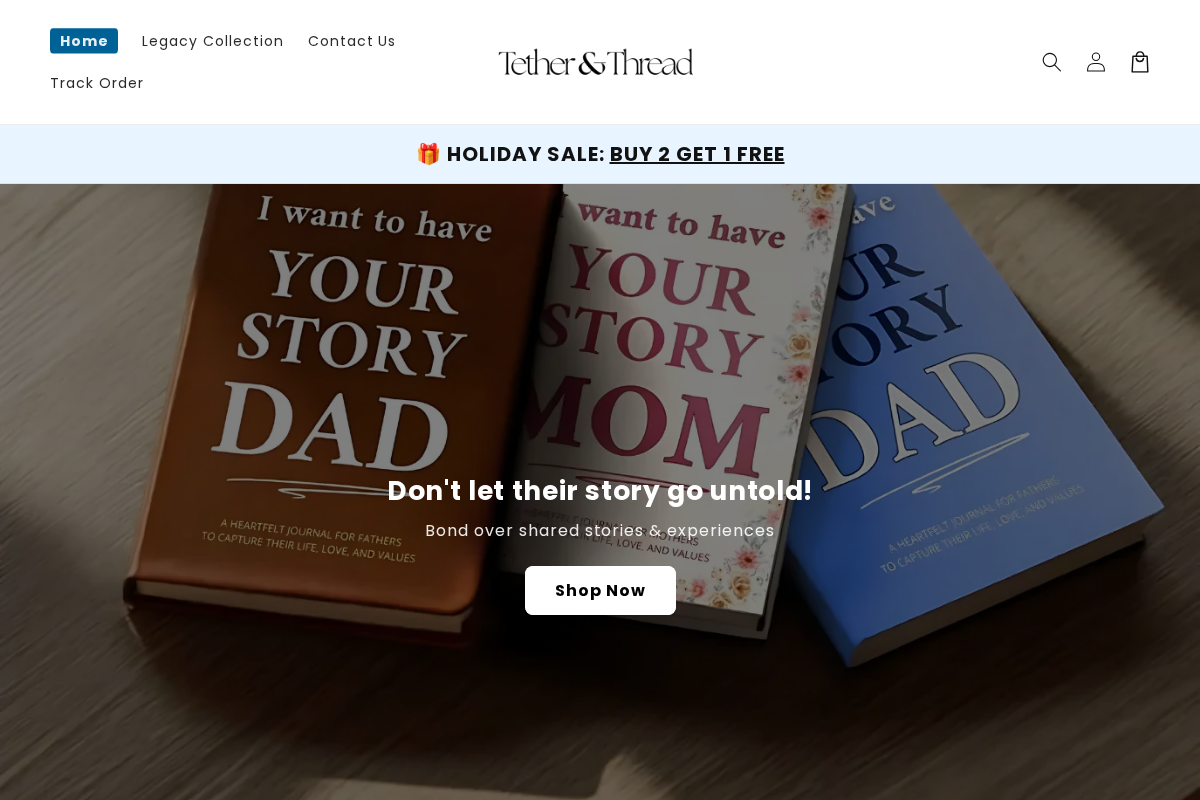Click "Bond over shared stories & experiences" subtitle
Screen dimensions: 1200x800
click(600, 531)
